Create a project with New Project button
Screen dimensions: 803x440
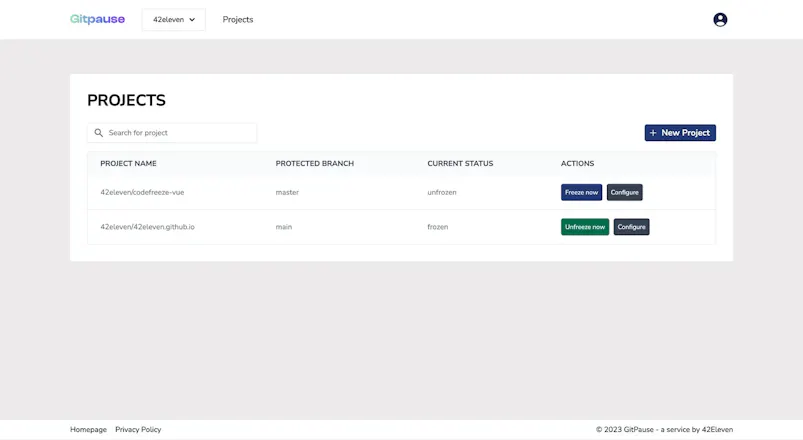[680, 133]
